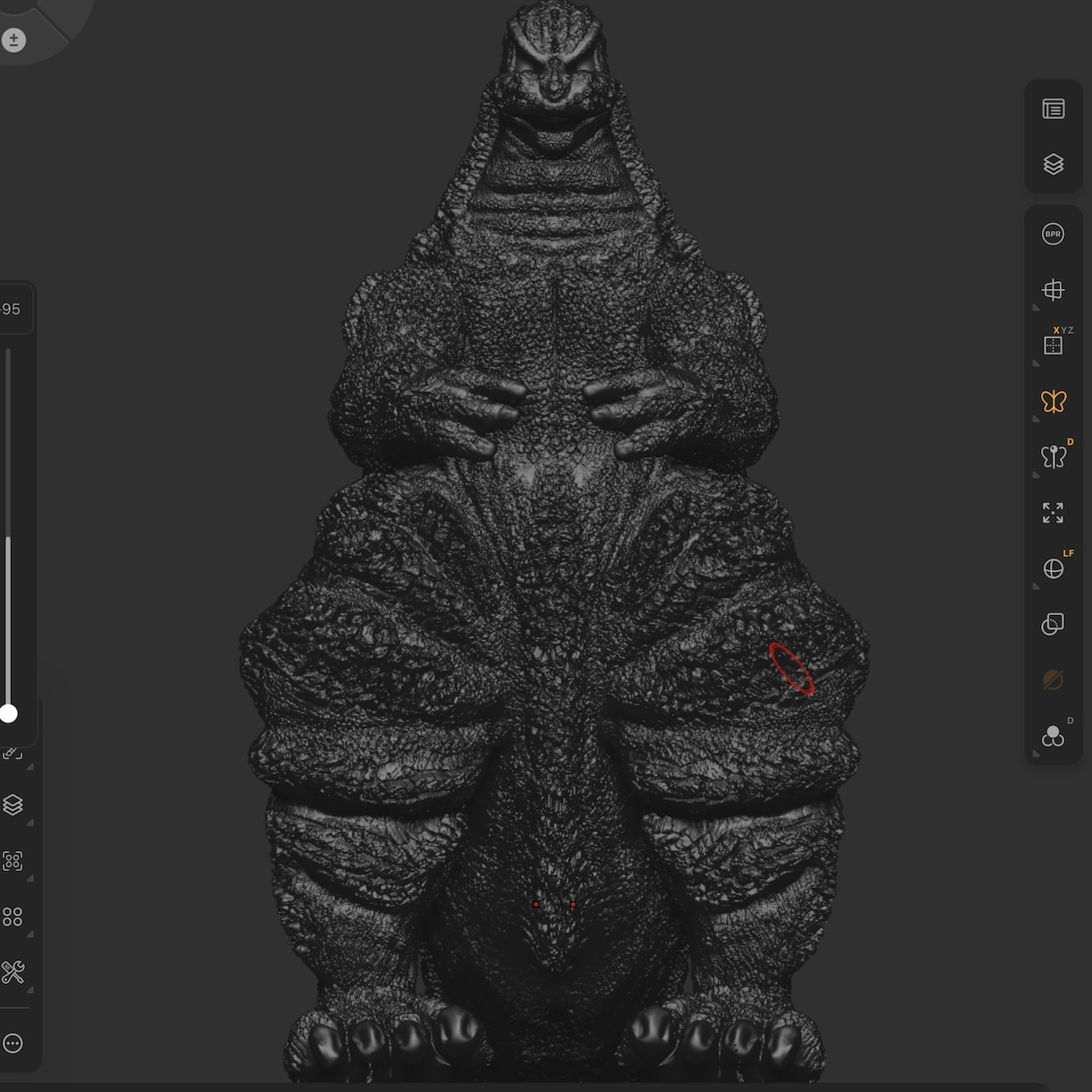The width and height of the screenshot is (1092, 1092).
Task: Select the pinned butterfly icon marked D
Action: (1054, 456)
